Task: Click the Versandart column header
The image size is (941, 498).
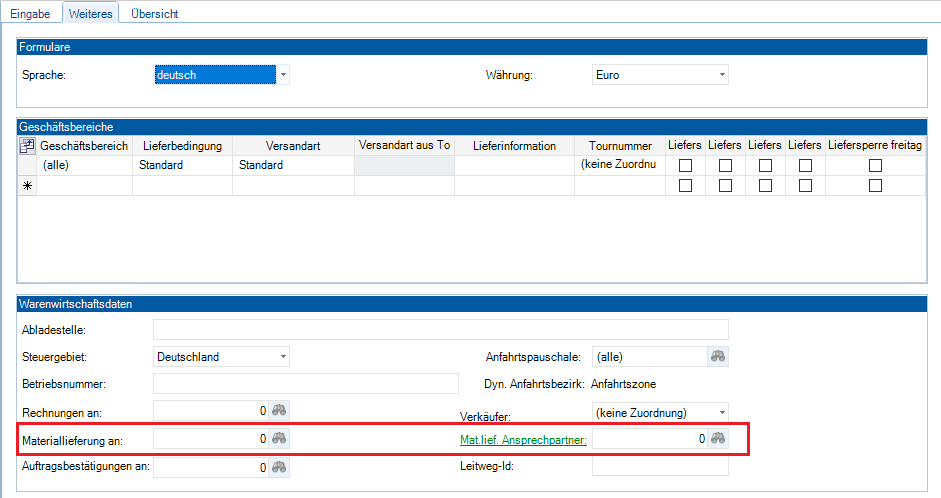Action: point(293,146)
